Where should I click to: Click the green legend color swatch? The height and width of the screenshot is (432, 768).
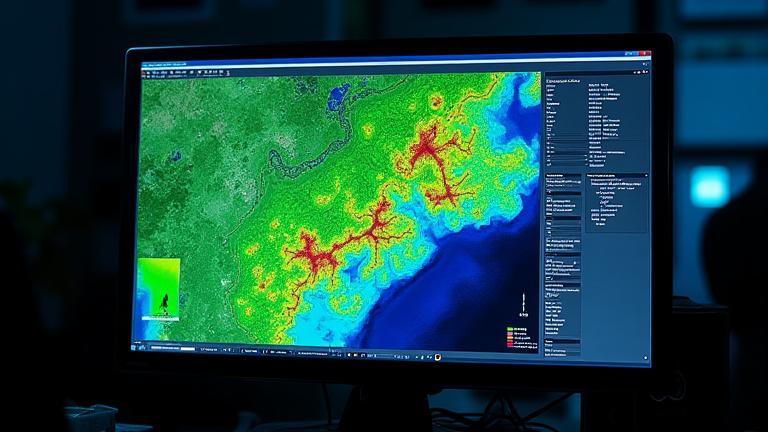click(511, 328)
